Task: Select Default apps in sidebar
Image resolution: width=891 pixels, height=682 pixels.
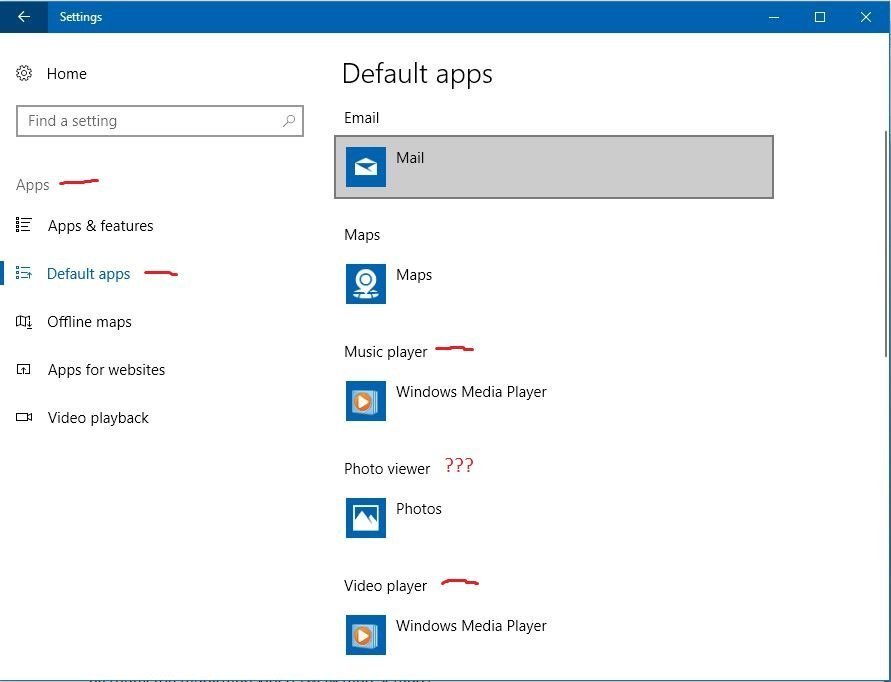Action: (x=89, y=274)
